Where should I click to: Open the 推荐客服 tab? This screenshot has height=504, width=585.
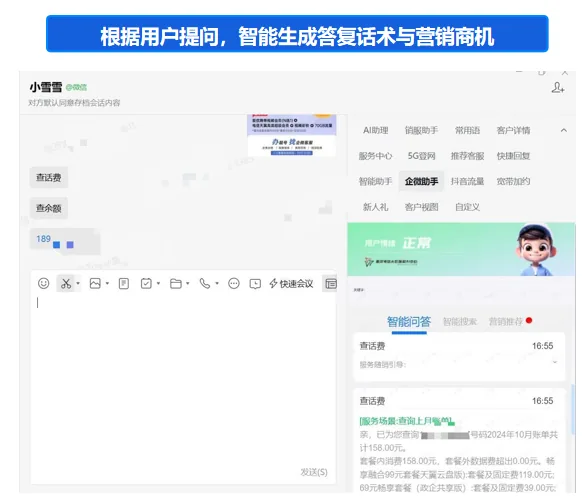pos(467,156)
